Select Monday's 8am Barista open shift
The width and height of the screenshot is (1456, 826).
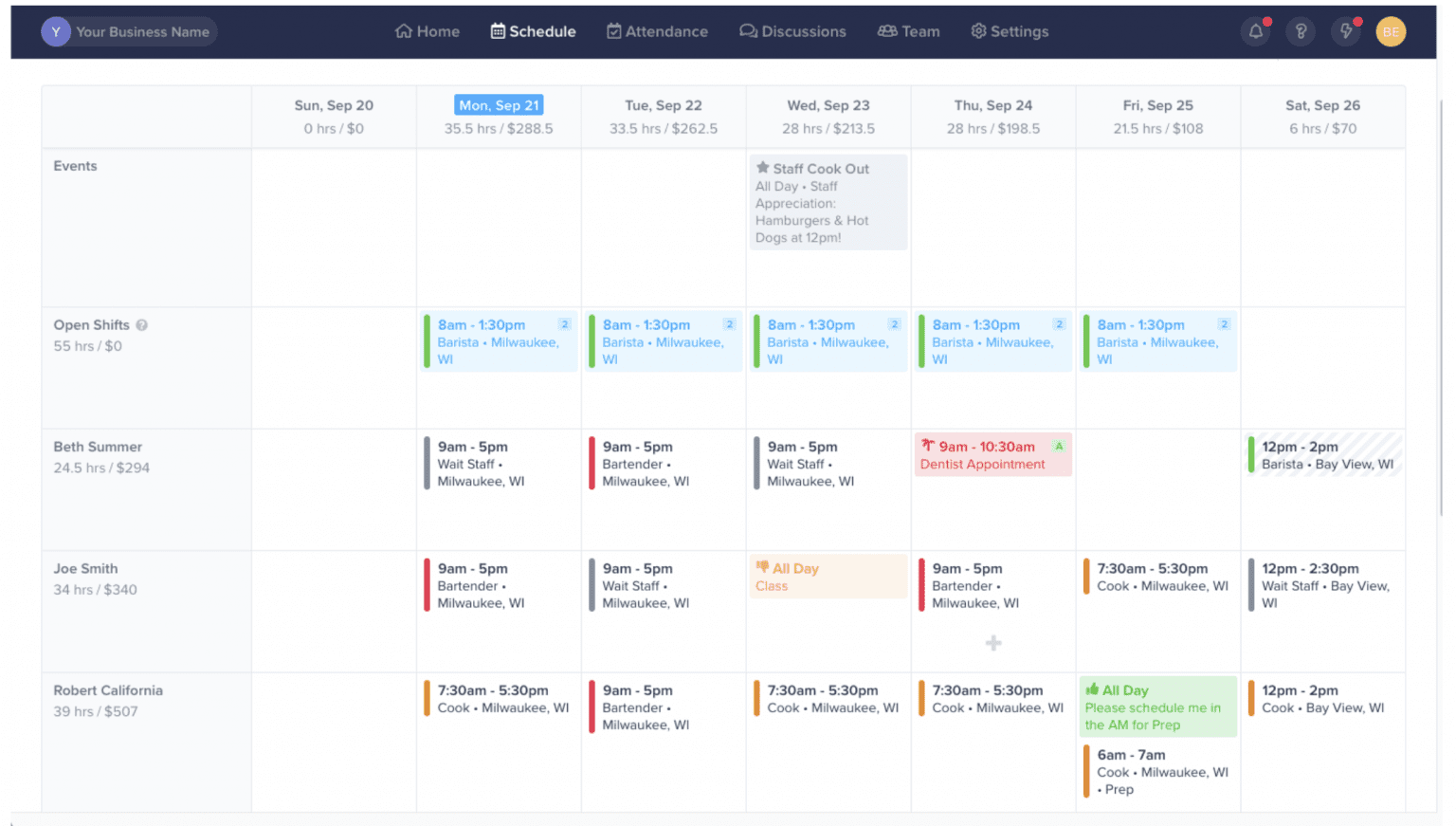click(x=499, y=341)
